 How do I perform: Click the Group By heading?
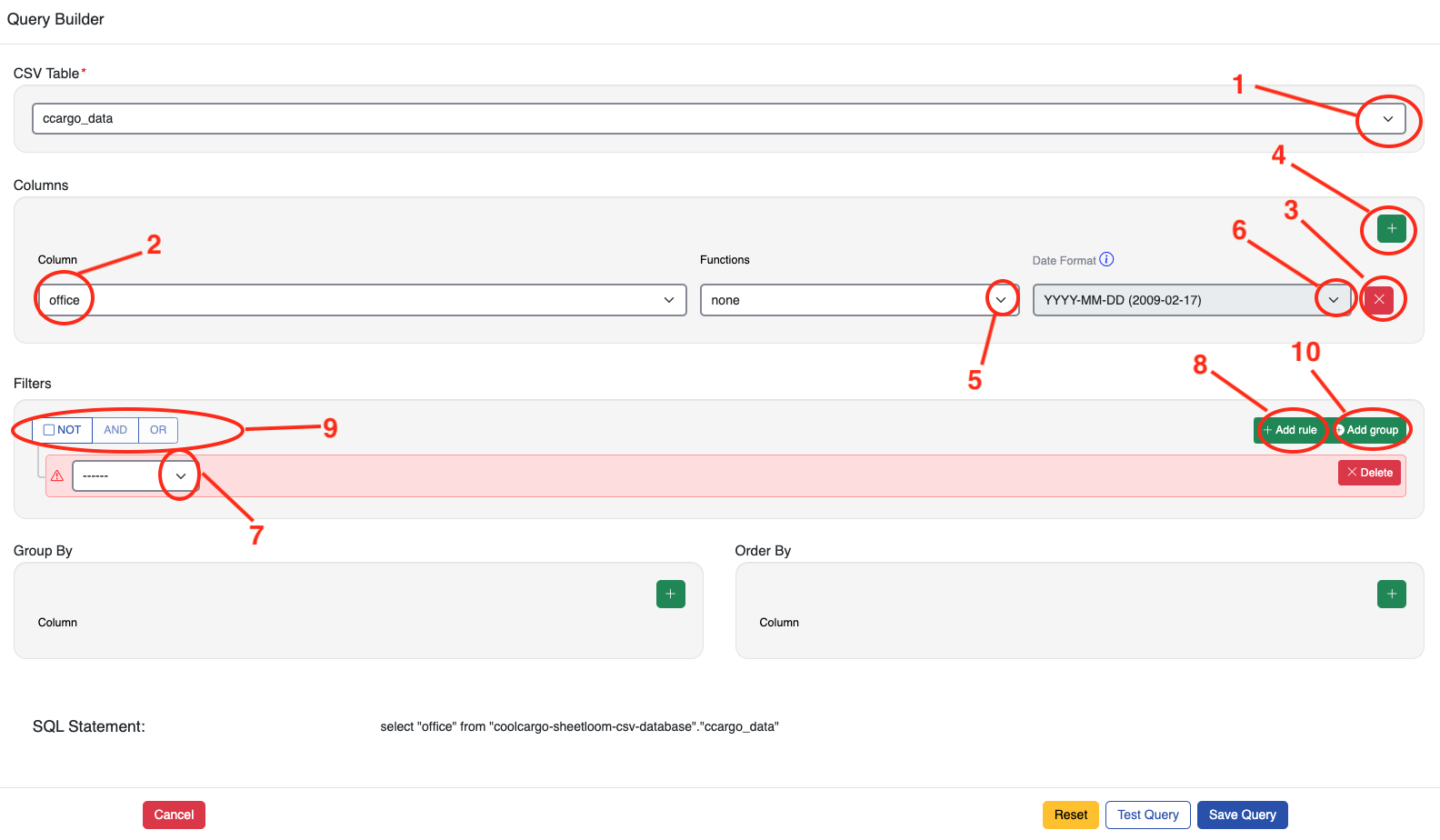(43, 551)
